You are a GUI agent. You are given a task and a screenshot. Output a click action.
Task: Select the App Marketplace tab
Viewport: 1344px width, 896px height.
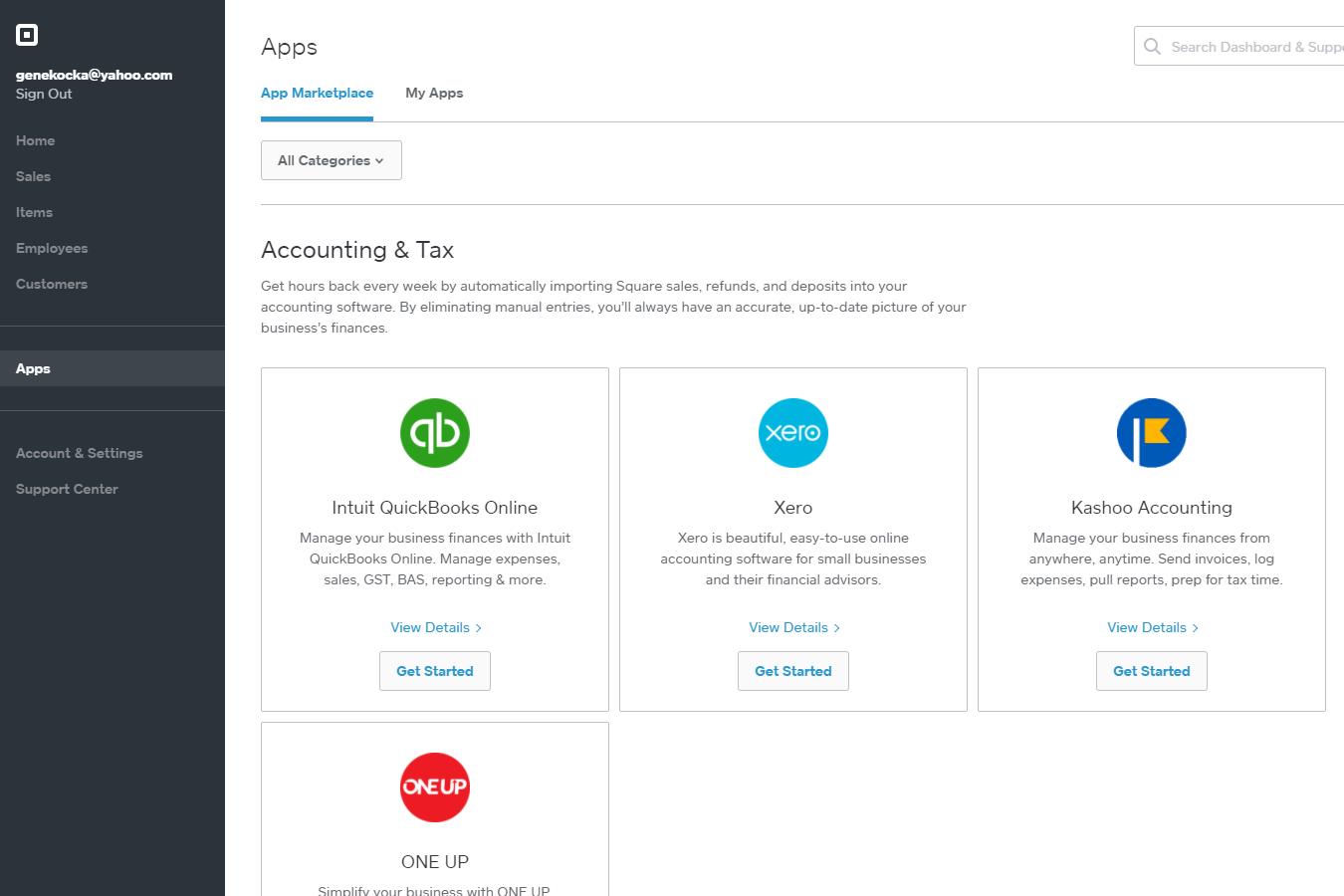point(317,93)
